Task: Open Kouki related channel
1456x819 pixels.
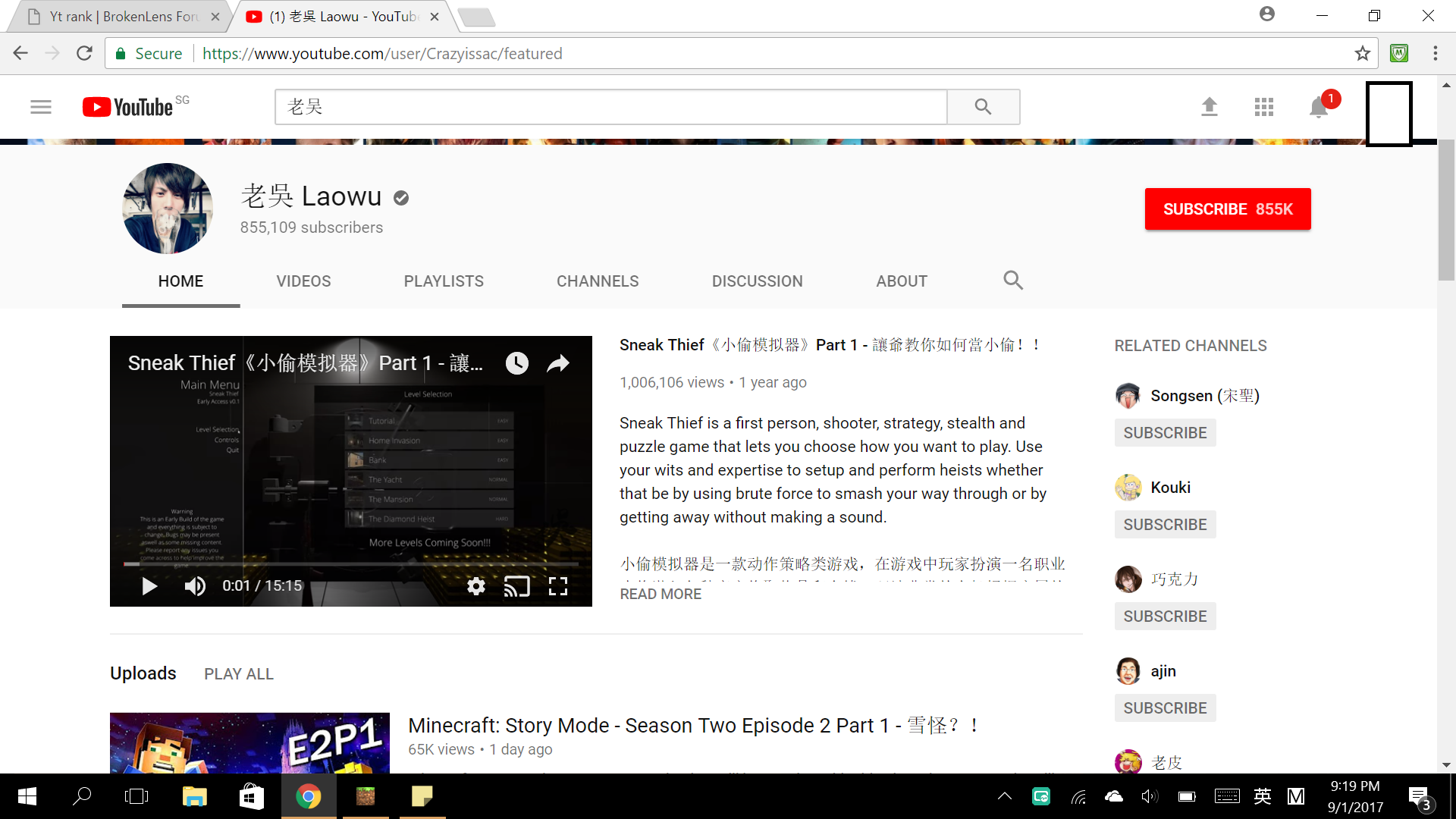Action: tap(1171, 488)
